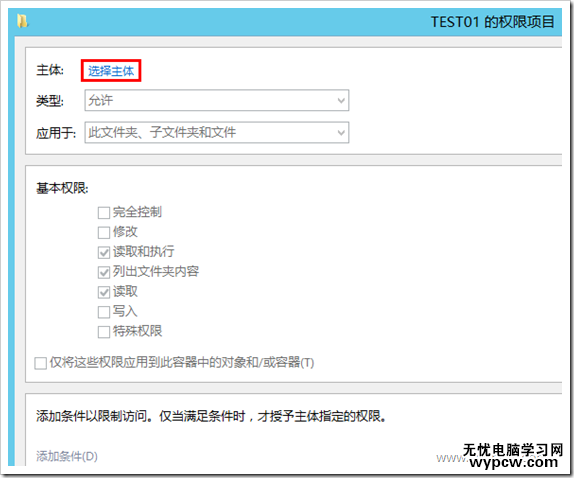
Task: Enable 仅将这些权限应用到此容器中的对象和/或容器 checkbox
Action: click(x=41, y=363)
